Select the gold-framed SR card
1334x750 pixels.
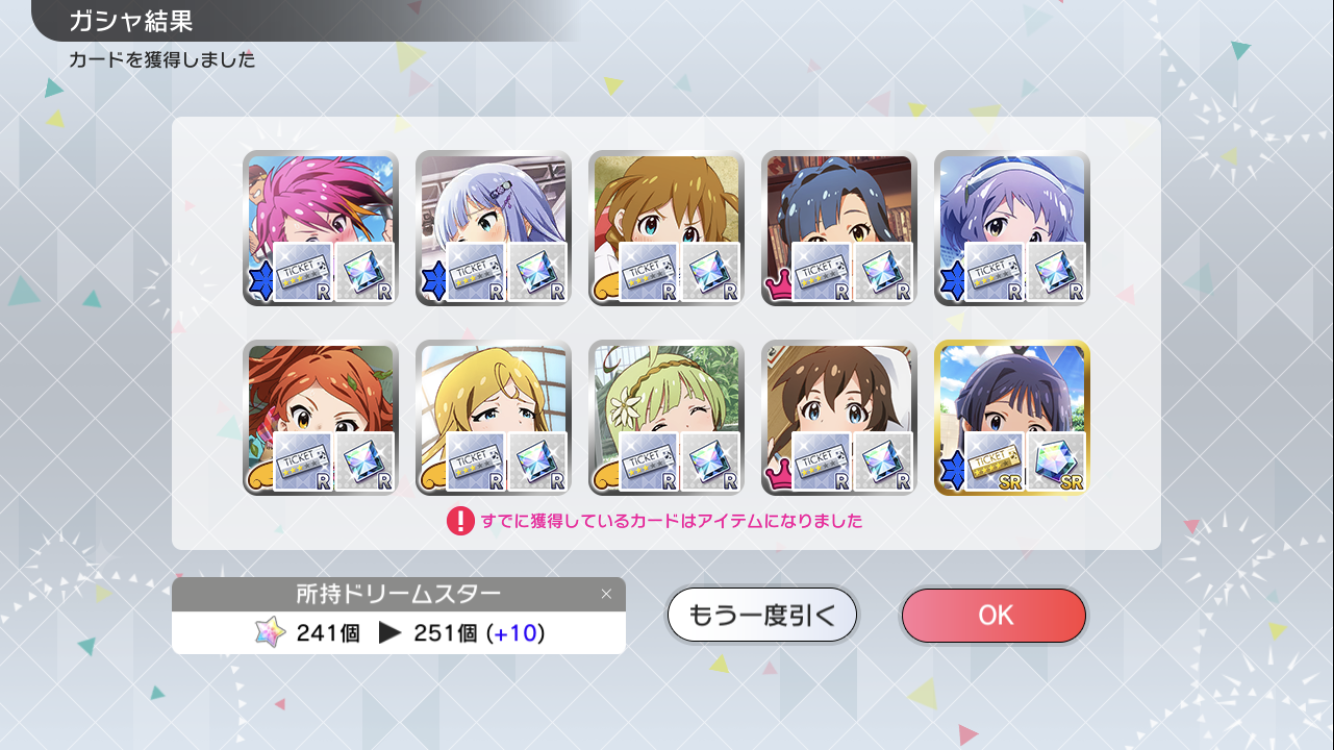pyautogui.click(x=1012, y=418)
